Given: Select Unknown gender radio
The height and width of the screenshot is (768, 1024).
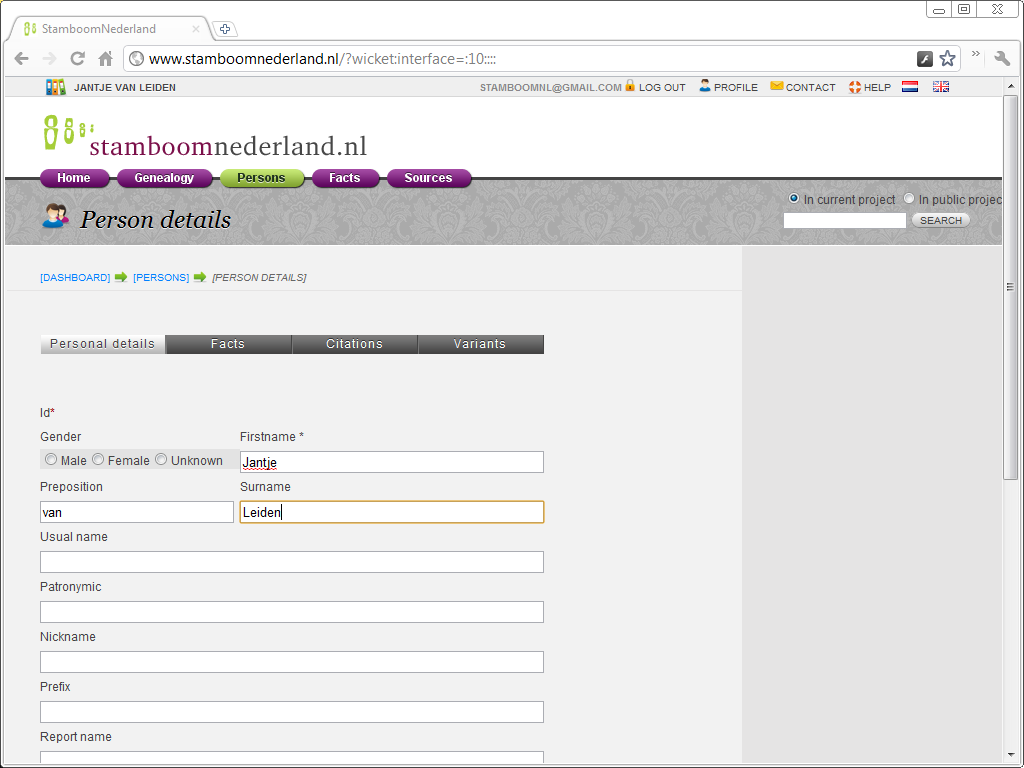Looking at the screenshot, I should pos(161,460).
